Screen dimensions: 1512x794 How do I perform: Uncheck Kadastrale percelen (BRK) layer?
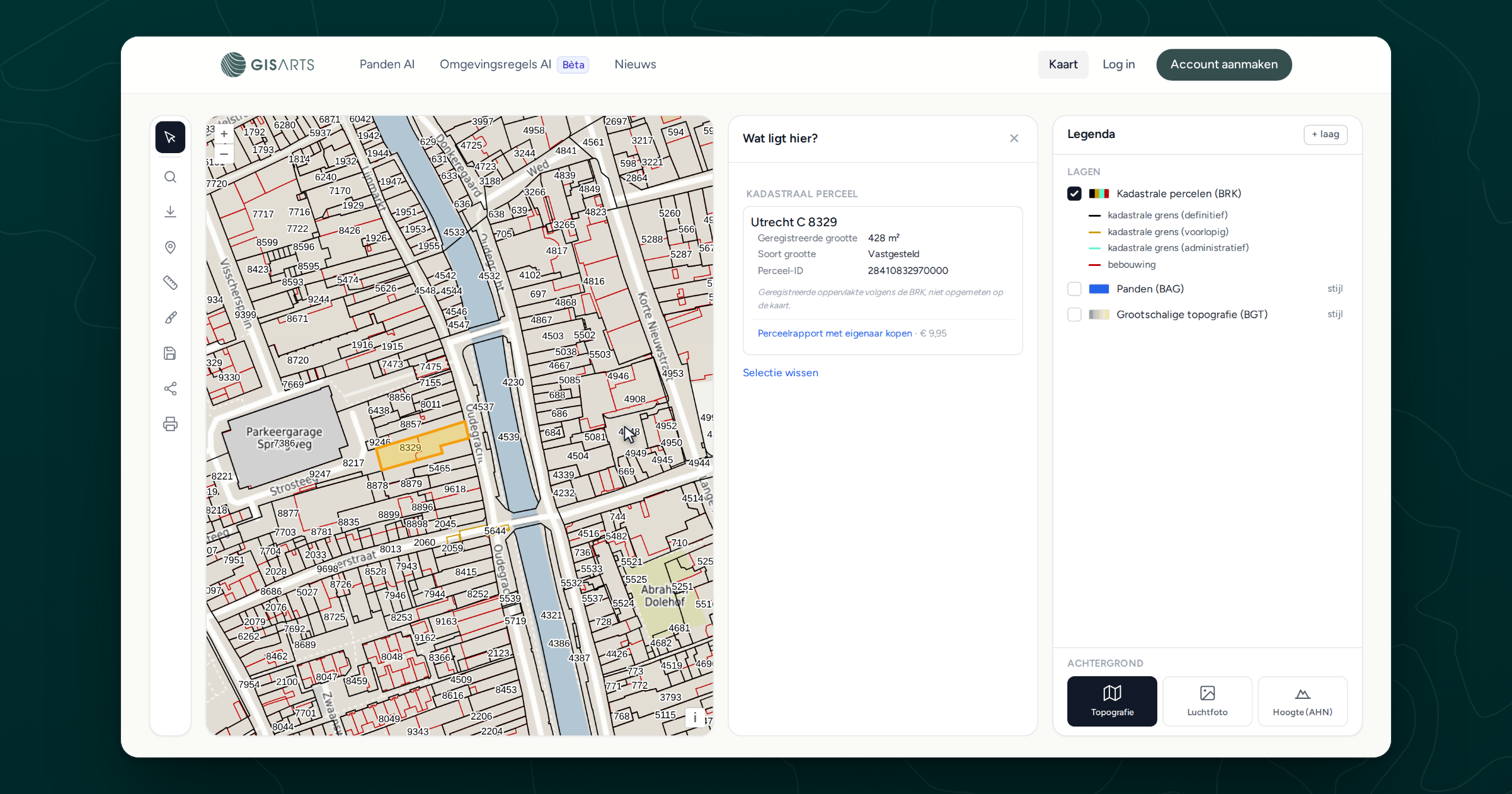tap(1074, 193)
